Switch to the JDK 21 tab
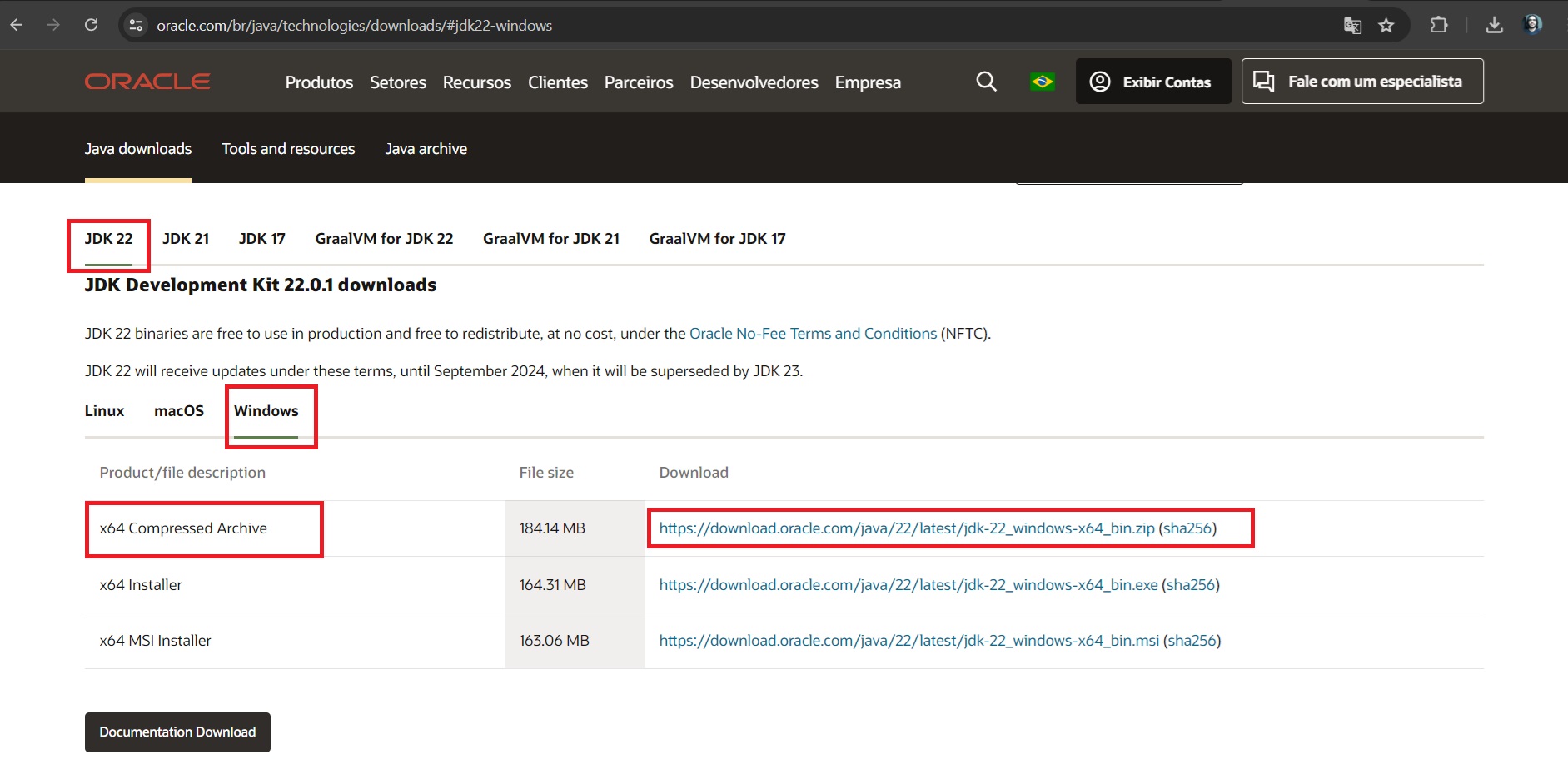 186,238
